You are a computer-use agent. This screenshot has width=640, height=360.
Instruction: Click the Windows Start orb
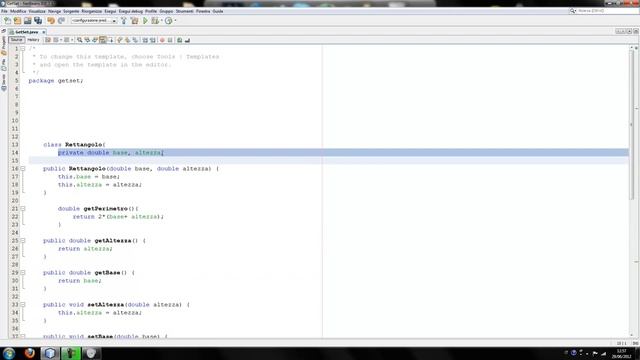(9, 353)
